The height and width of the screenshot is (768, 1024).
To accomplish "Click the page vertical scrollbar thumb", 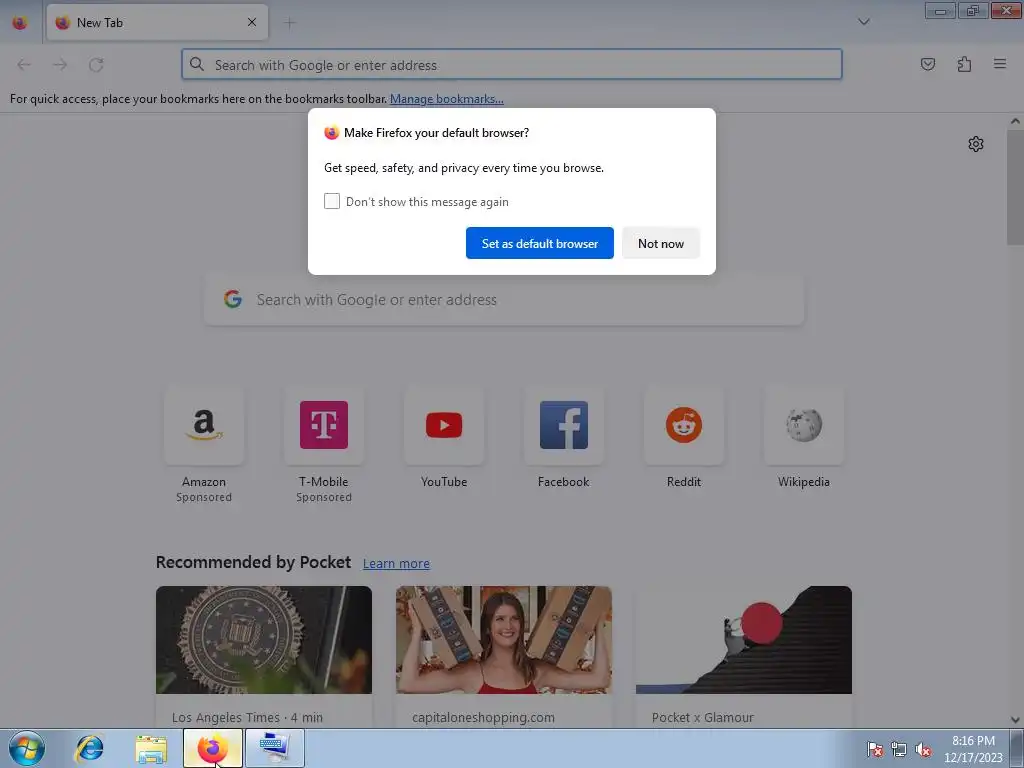I will point(1015,187).
